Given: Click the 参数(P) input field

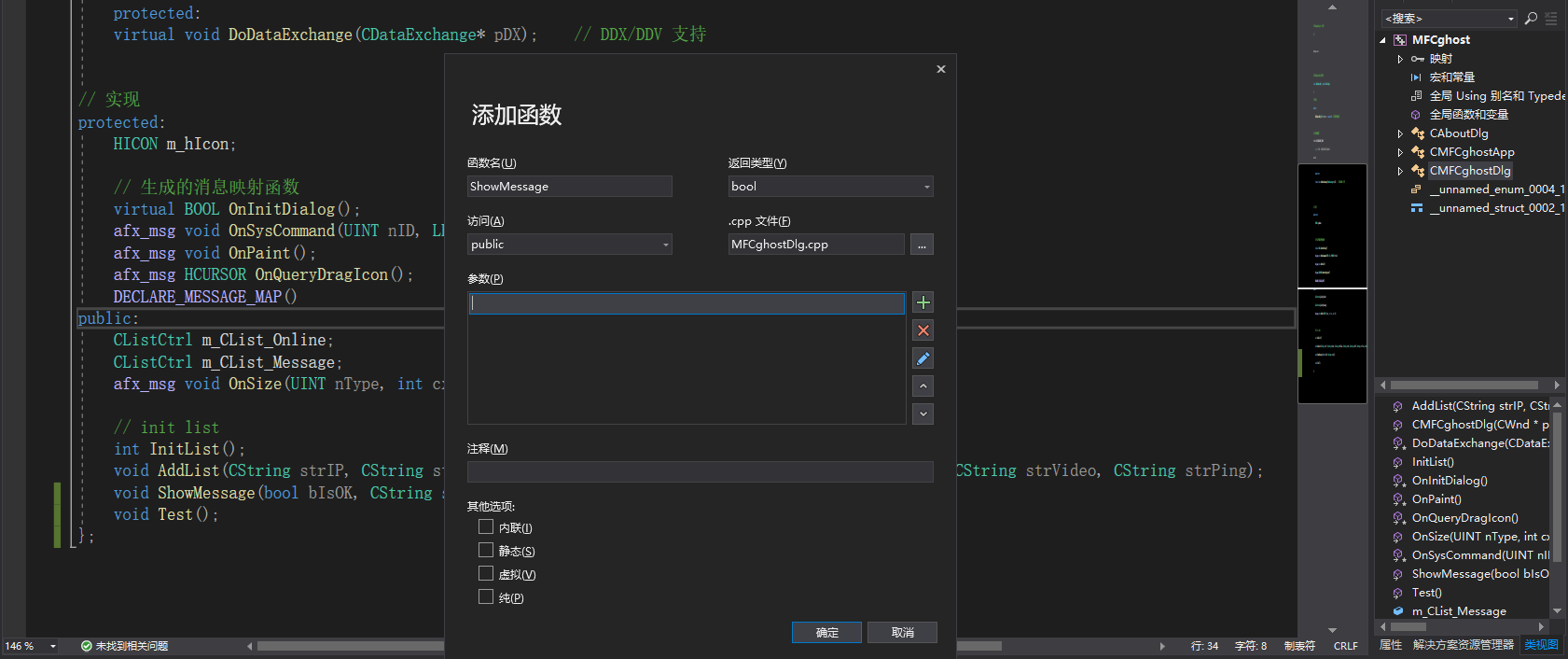Looking at the screenshot, I should coord(687,302).
